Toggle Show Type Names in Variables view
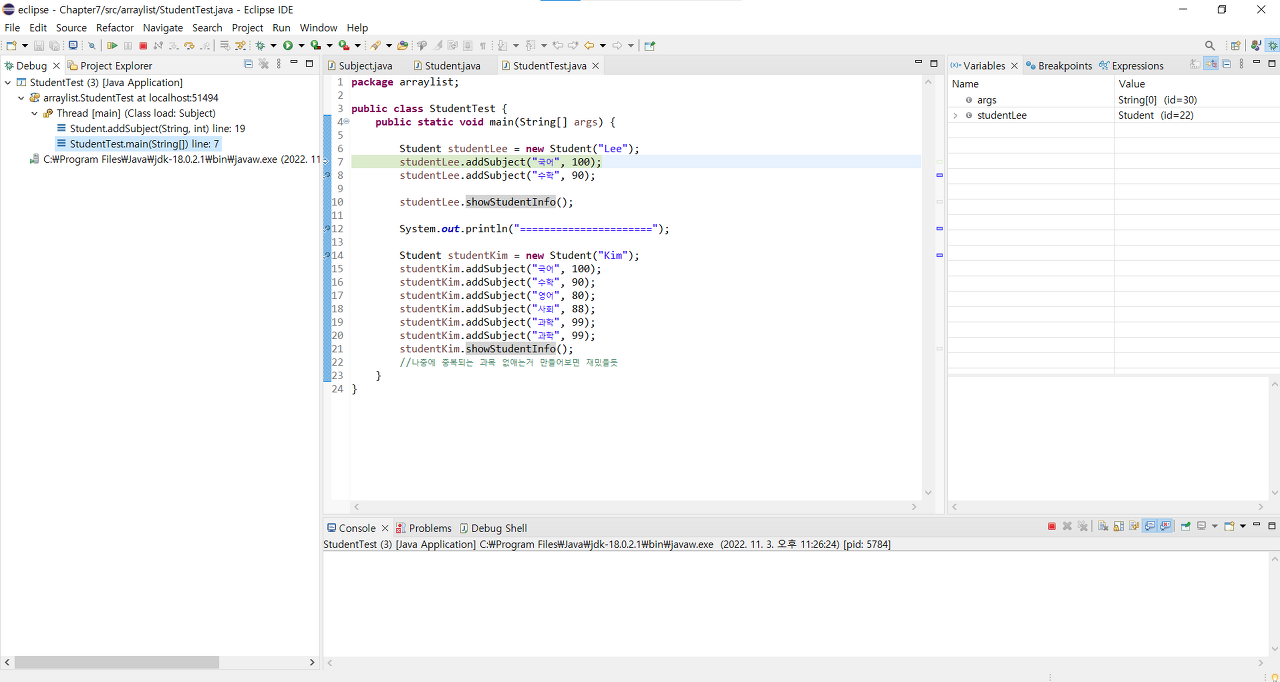Screen dimensions: 1280x682 coord(1195,64)
